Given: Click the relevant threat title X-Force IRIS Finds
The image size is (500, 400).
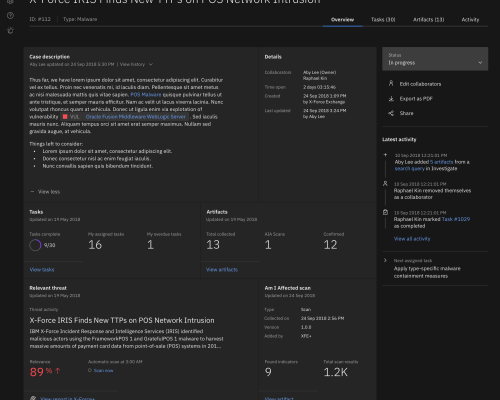Looking at the screenshot, I should [x=122, y=320].
